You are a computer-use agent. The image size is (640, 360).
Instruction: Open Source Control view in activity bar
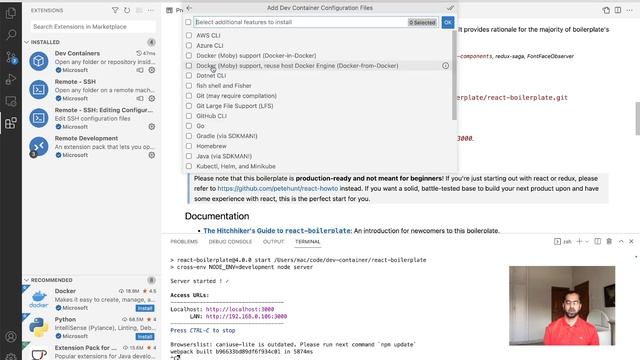click(x=11, y=58)
